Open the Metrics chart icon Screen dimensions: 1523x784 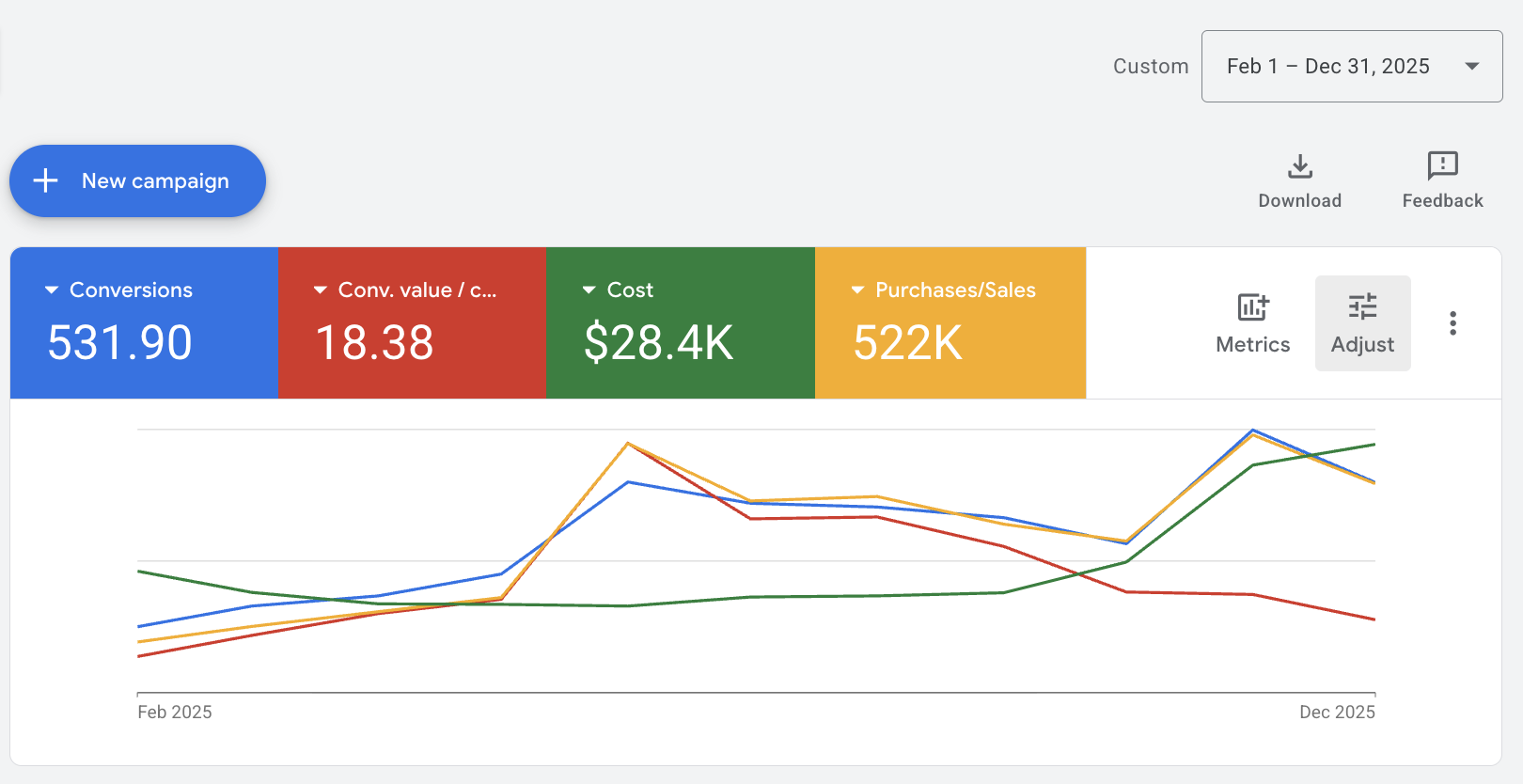click(1253, 306)
